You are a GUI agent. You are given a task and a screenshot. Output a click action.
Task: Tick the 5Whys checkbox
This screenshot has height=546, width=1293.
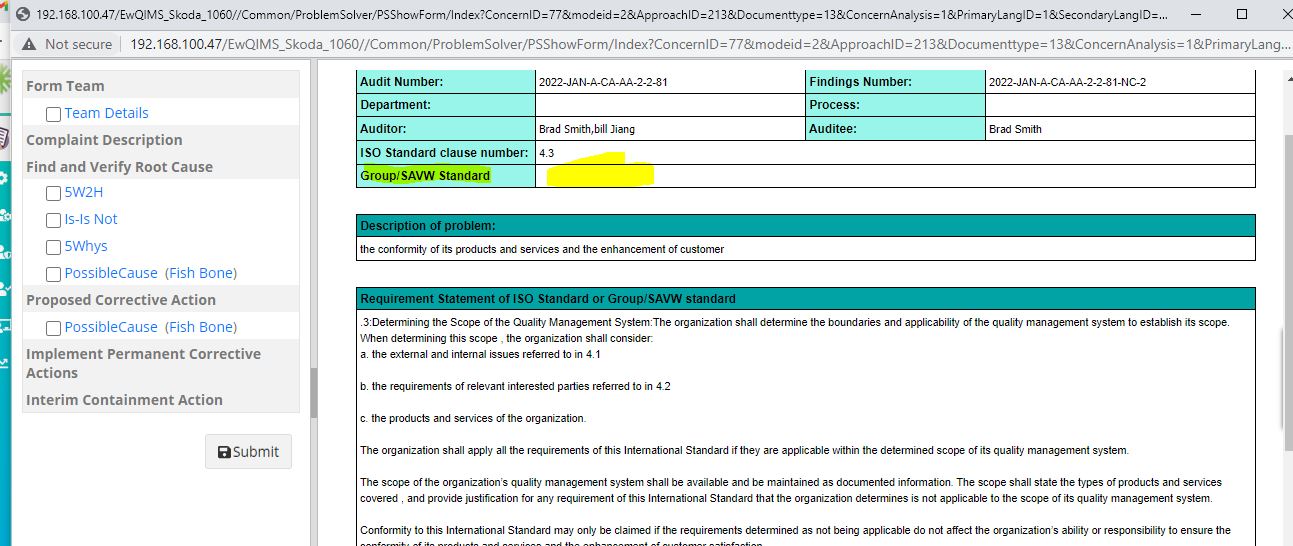(x=54, y=247)
